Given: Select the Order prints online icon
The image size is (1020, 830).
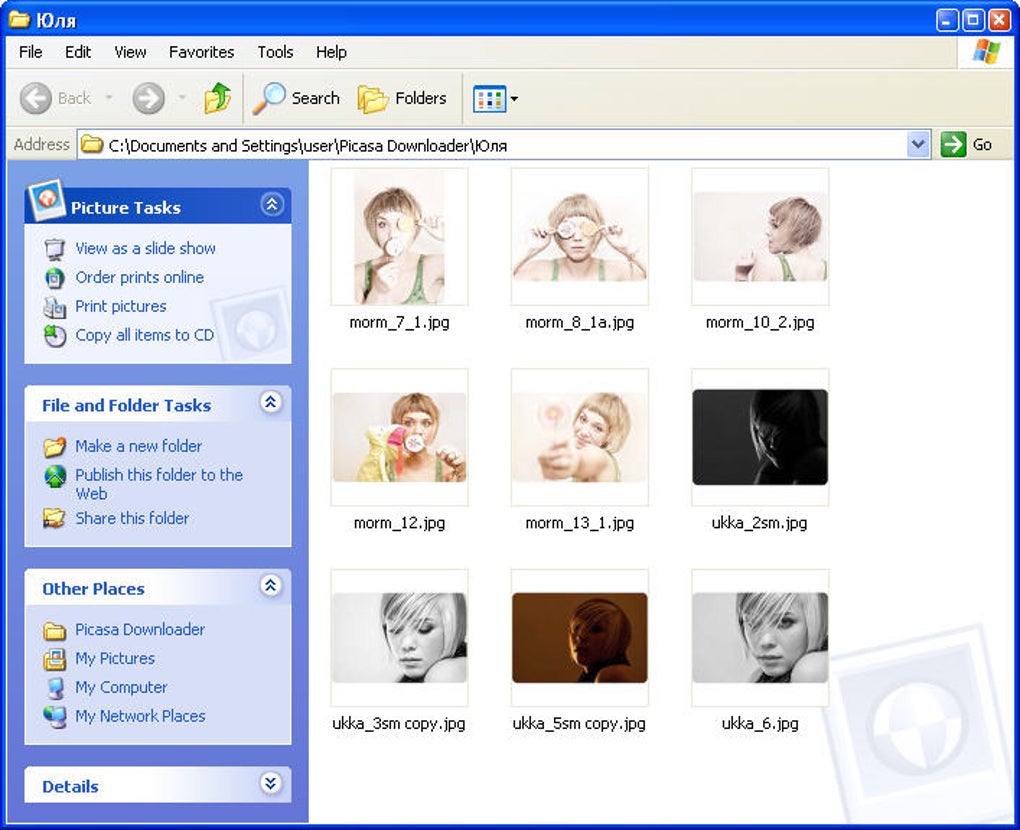Looking at the screenshot, I should click(56, 277).
